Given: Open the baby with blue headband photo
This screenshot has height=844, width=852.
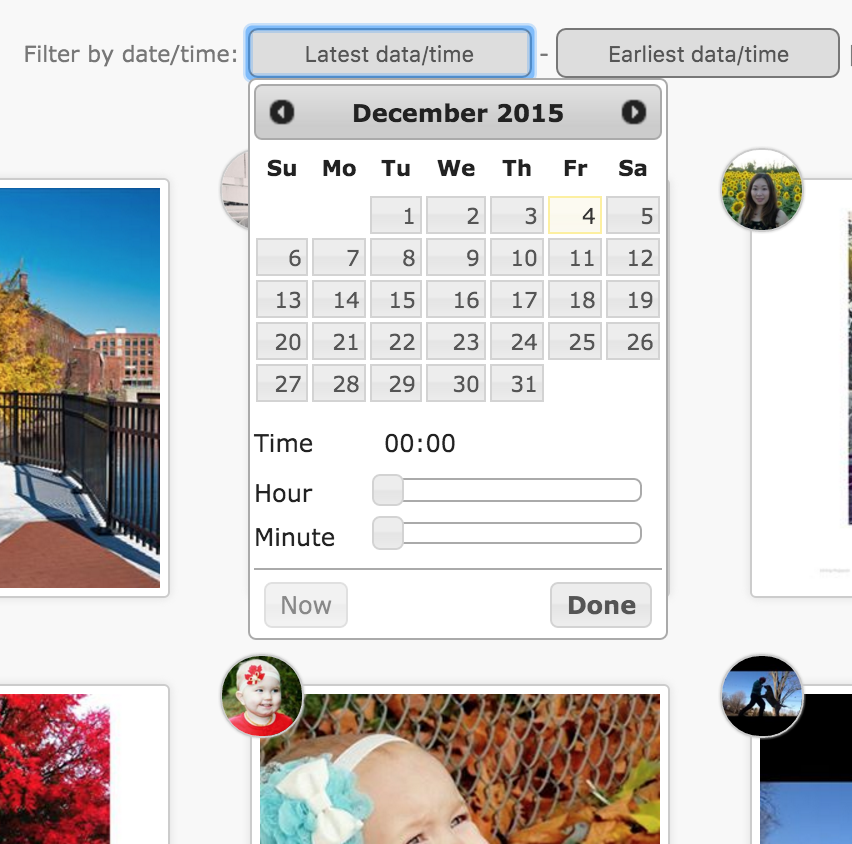Looking at the screenshot, I should (x=458, y=770).
